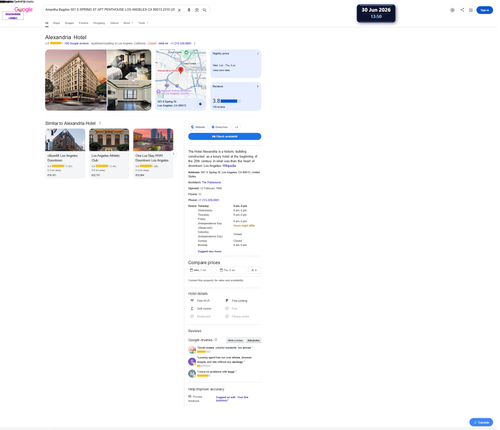Click info icon beside Google reviews heading
Screen dimensions: 500x430
[216, 340]
